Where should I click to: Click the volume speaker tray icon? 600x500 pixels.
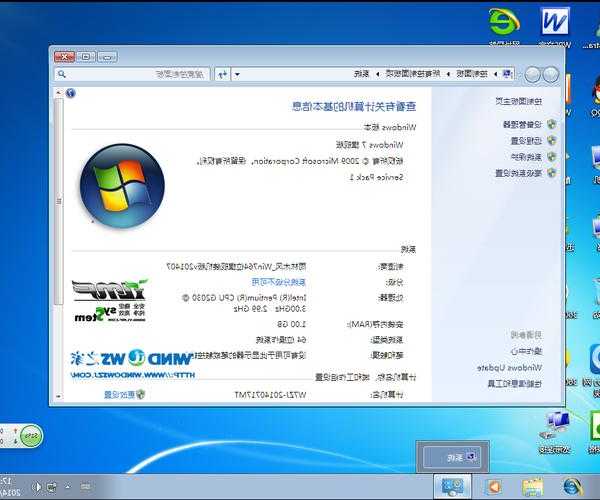point(35,487)
